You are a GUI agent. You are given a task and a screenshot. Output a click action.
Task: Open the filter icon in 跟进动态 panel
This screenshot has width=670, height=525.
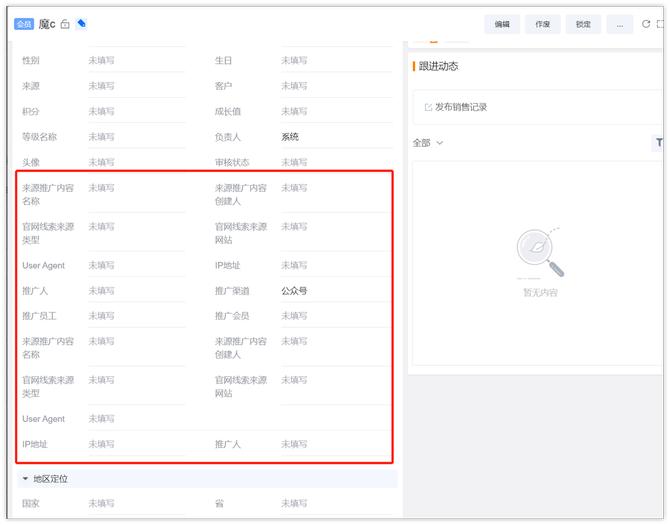coord(659,143)
